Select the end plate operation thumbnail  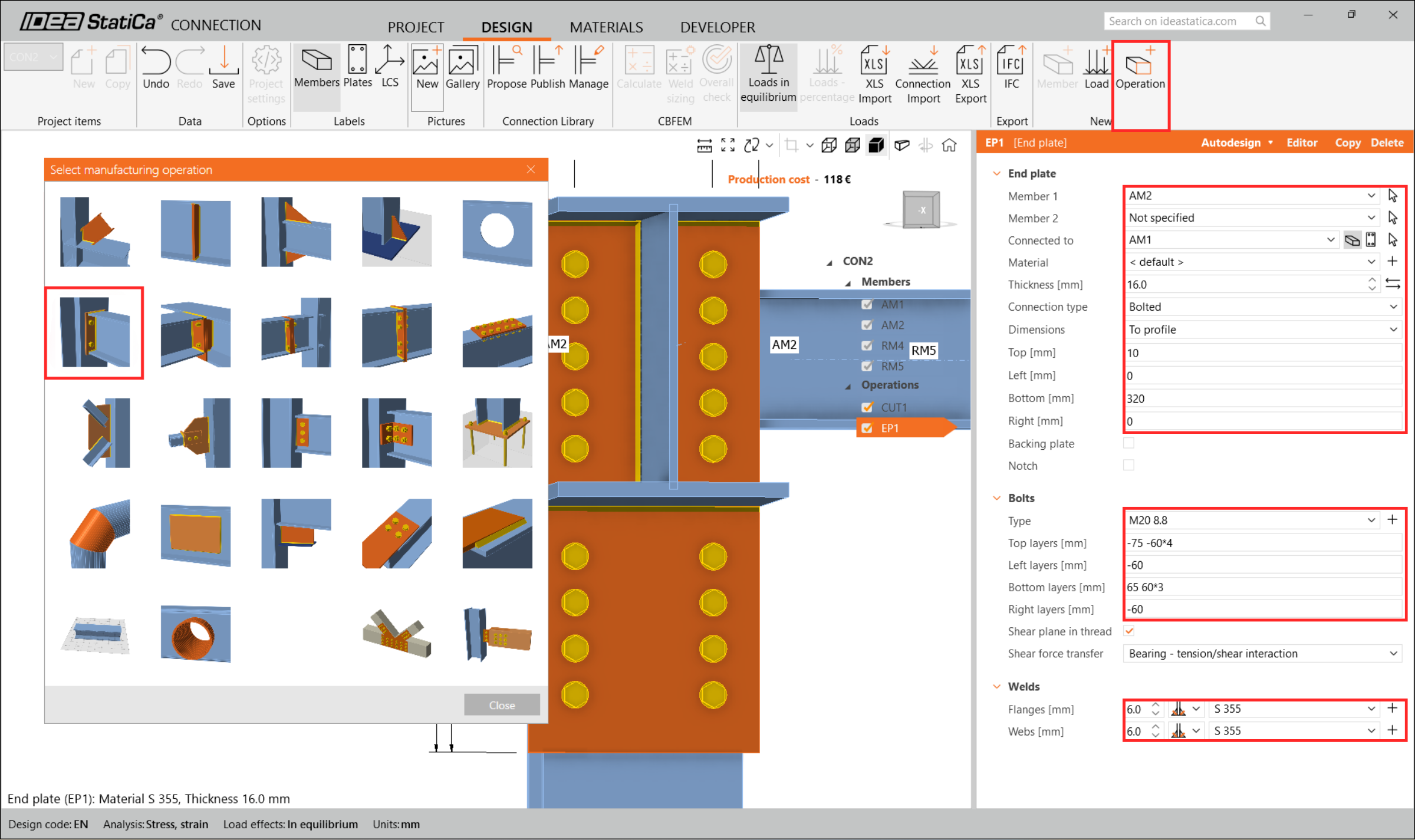(x=94, y=332)
